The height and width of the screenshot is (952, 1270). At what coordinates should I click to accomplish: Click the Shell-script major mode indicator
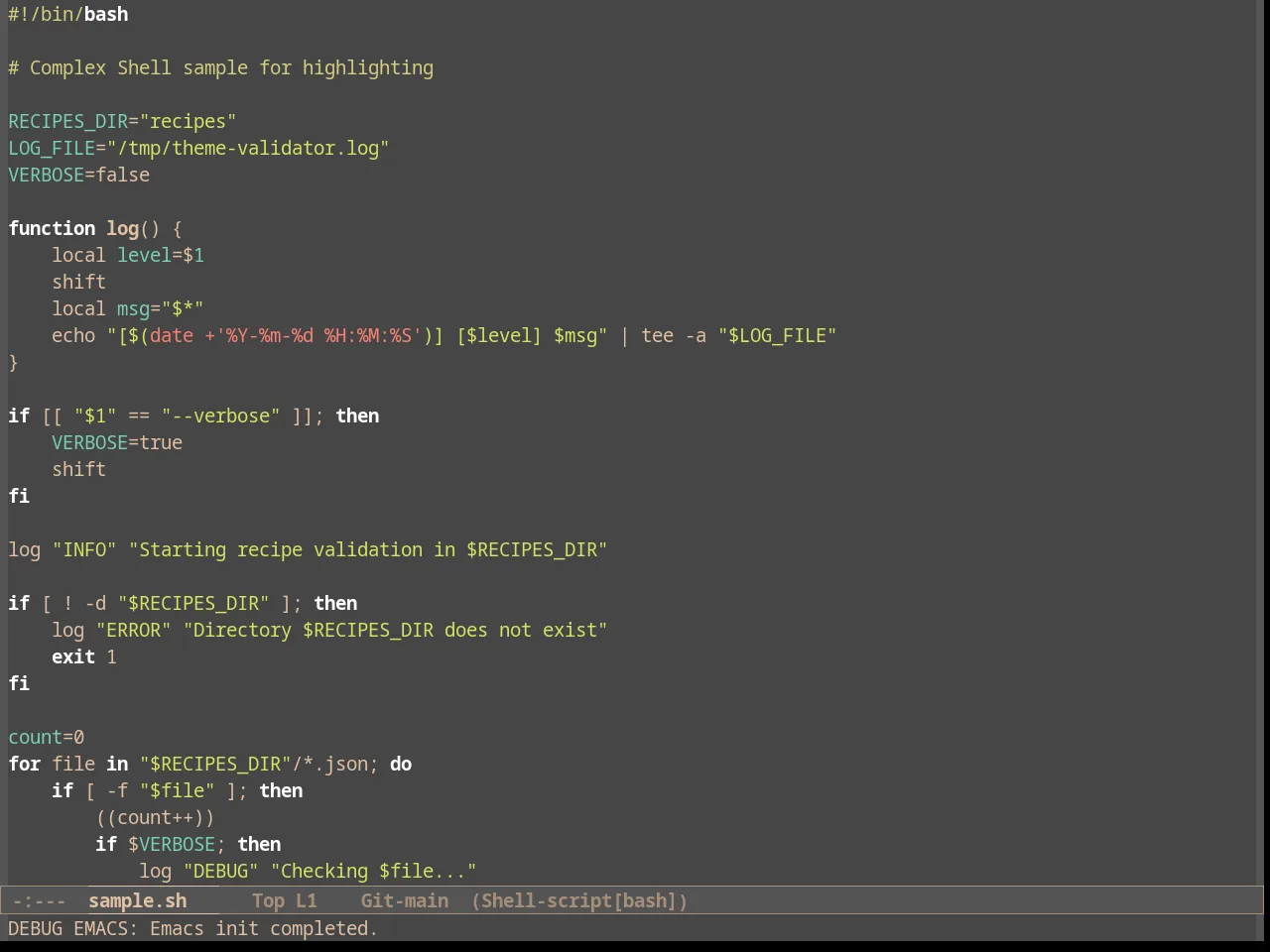click(x=579, y=900)
